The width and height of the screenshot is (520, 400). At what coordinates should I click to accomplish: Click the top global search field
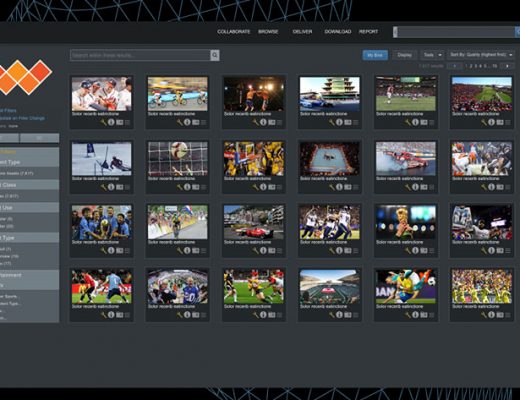coord(456,32)
